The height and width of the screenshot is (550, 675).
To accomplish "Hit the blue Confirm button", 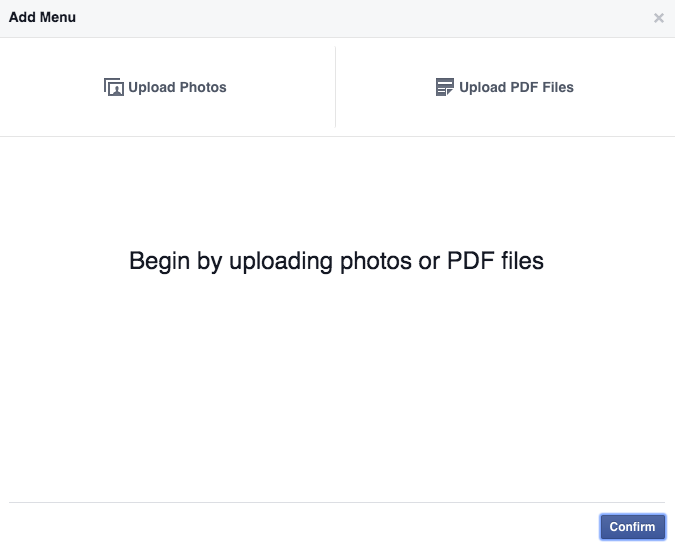I will click(x=633, y=526).
